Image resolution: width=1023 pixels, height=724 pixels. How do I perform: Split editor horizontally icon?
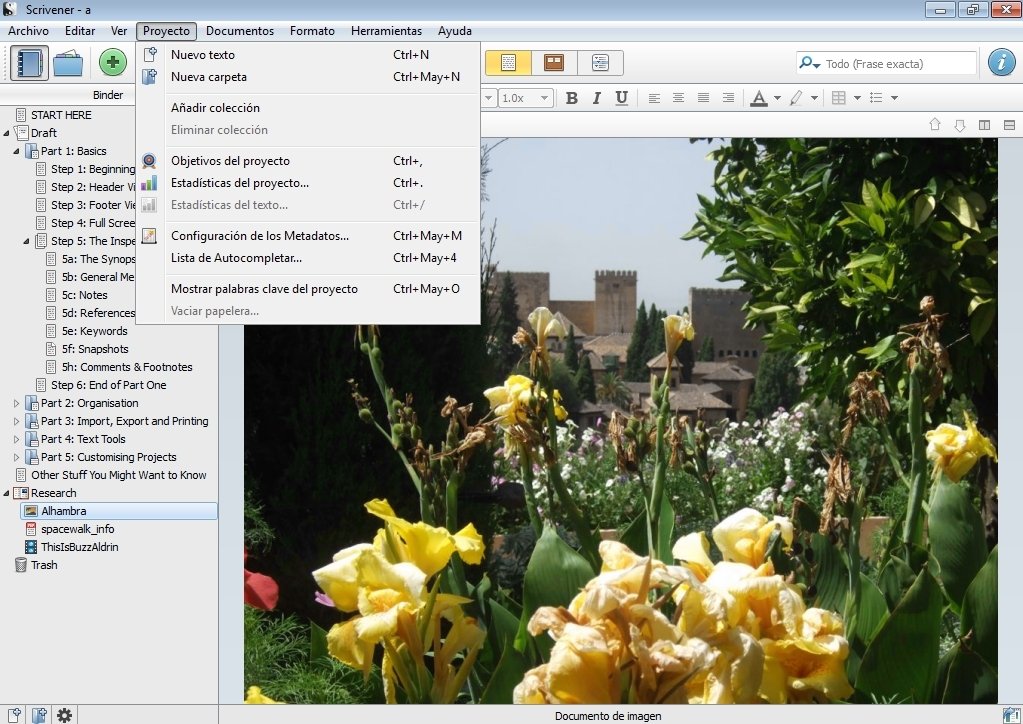click(1009, 125)
